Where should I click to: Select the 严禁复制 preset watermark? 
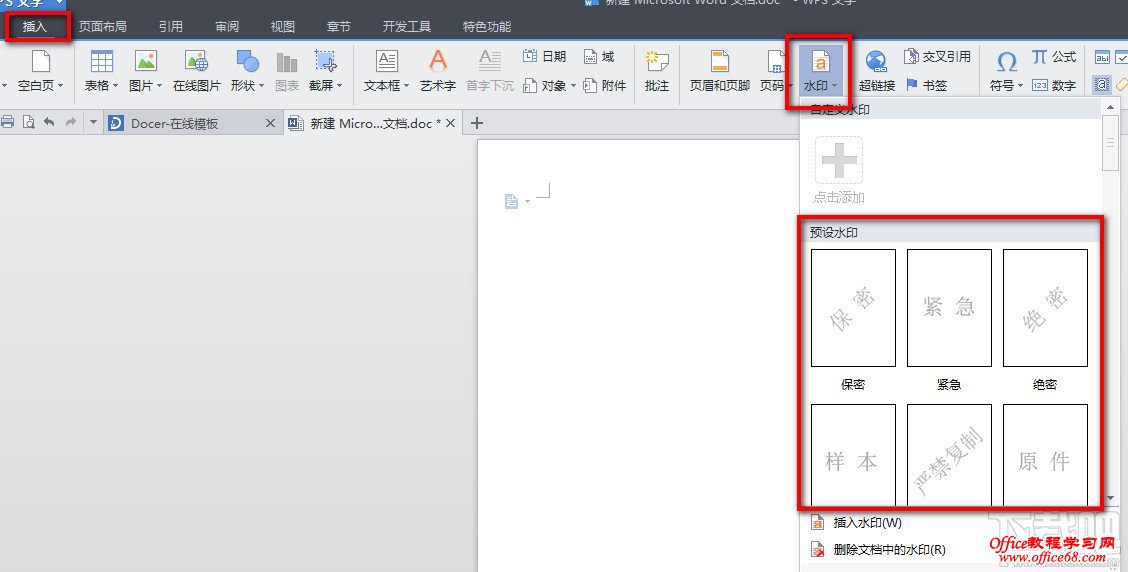click(949, 455)
